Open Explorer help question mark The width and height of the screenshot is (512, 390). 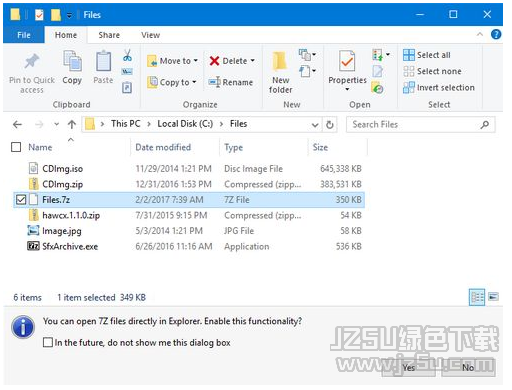tap(496, 34)
